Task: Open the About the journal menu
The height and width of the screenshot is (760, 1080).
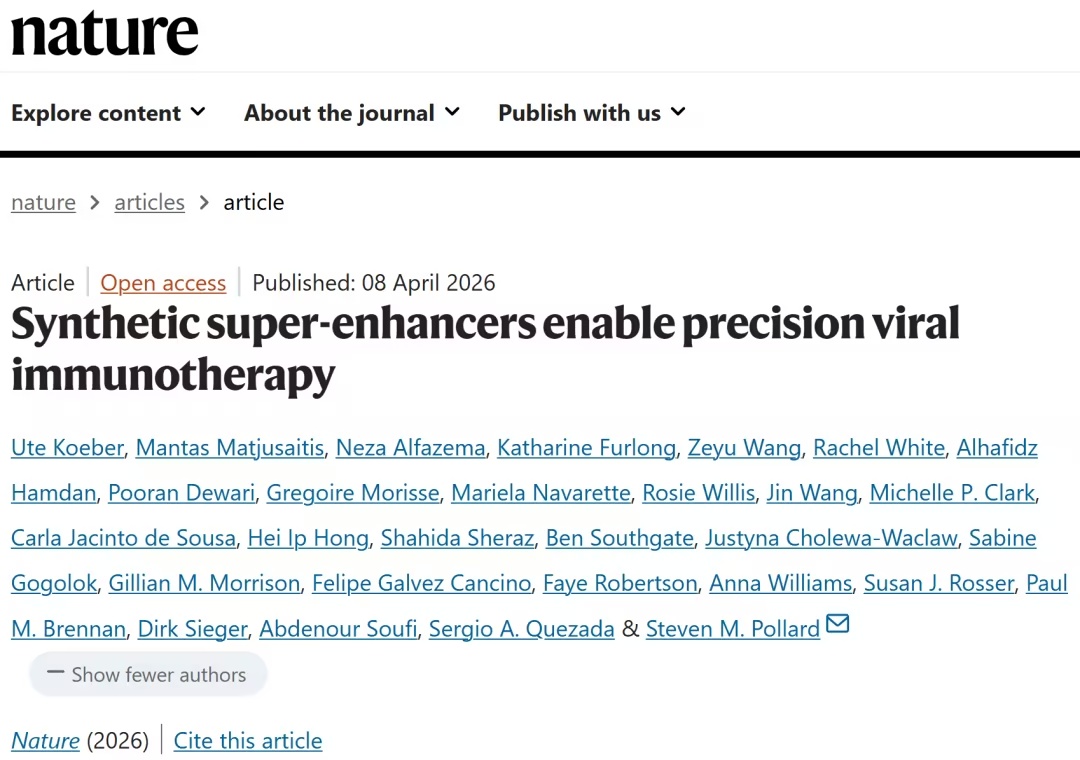Action: (352, 113)
